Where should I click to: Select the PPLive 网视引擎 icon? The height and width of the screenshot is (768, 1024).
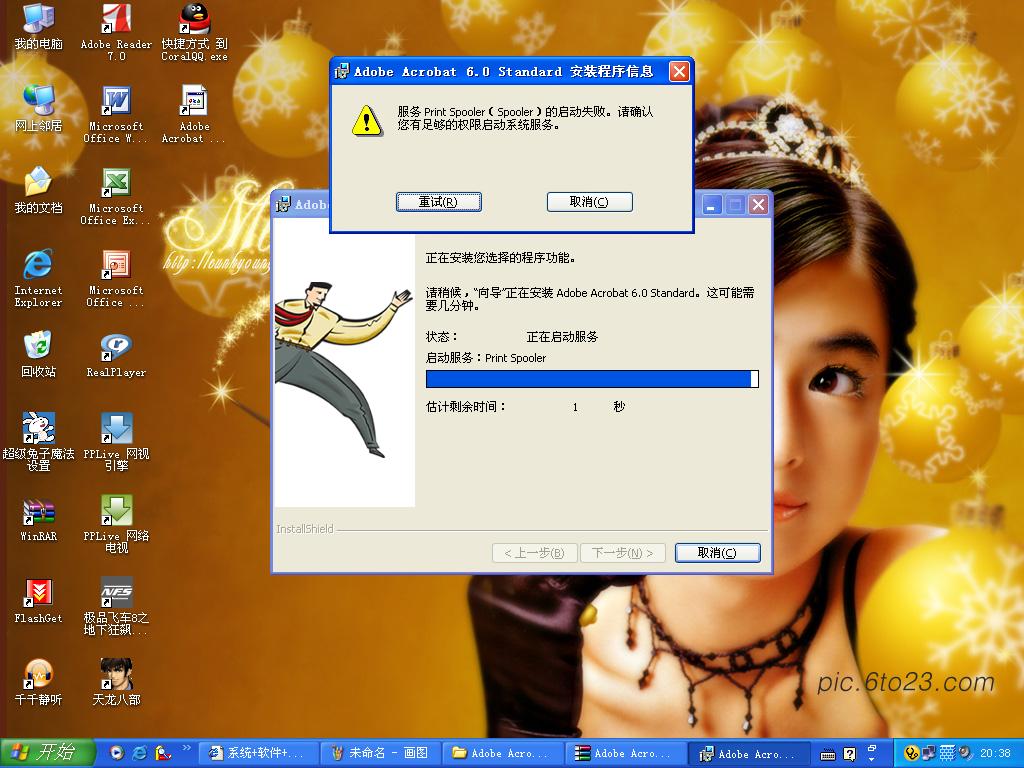click(116, 442)
